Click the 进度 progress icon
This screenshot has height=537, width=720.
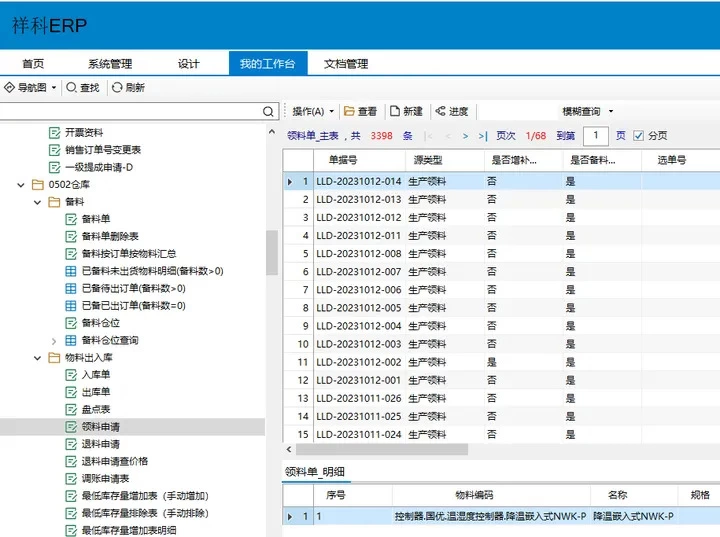coord(440,111)
